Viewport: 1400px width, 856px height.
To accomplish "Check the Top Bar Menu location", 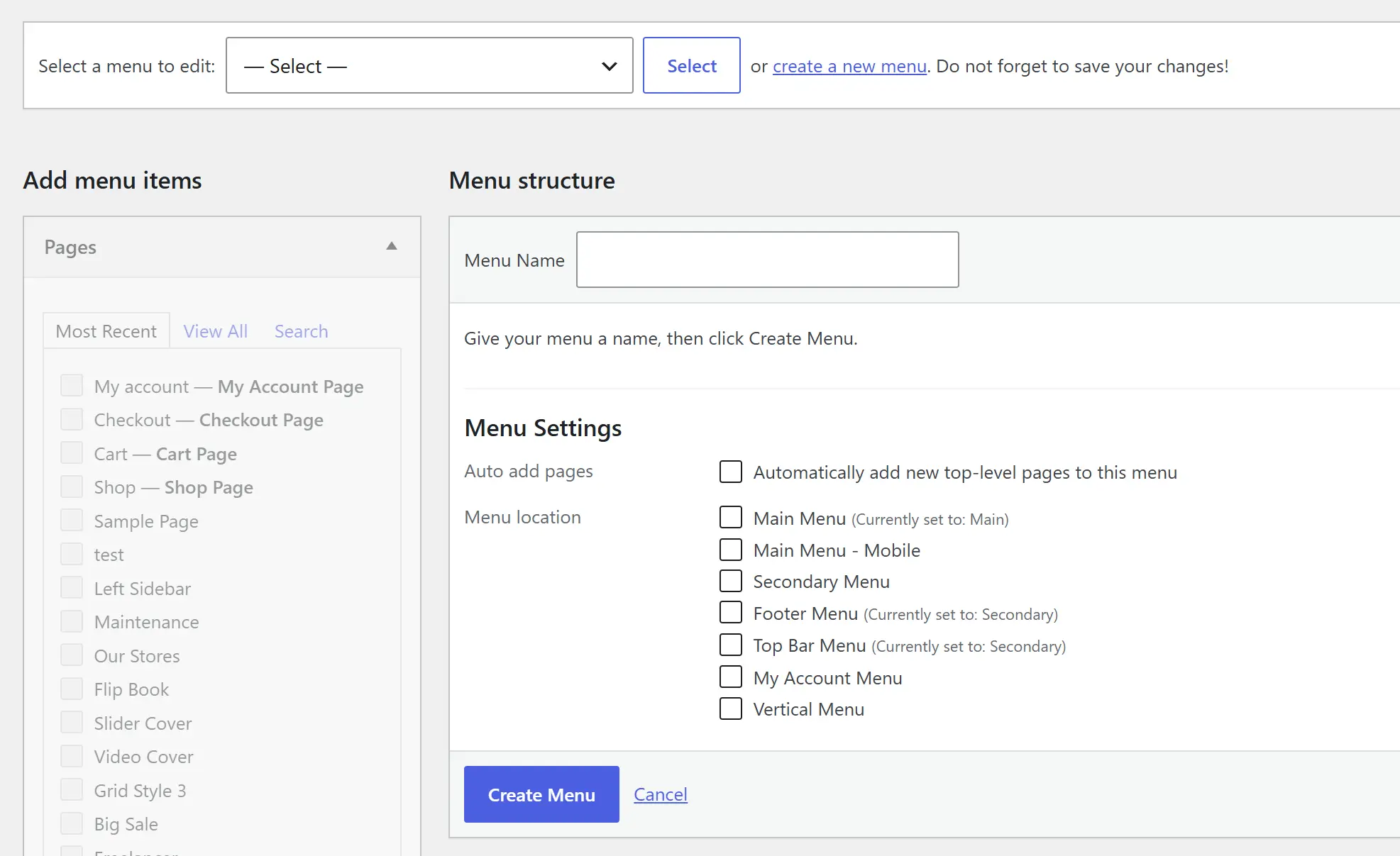I will tap(731, 645).
